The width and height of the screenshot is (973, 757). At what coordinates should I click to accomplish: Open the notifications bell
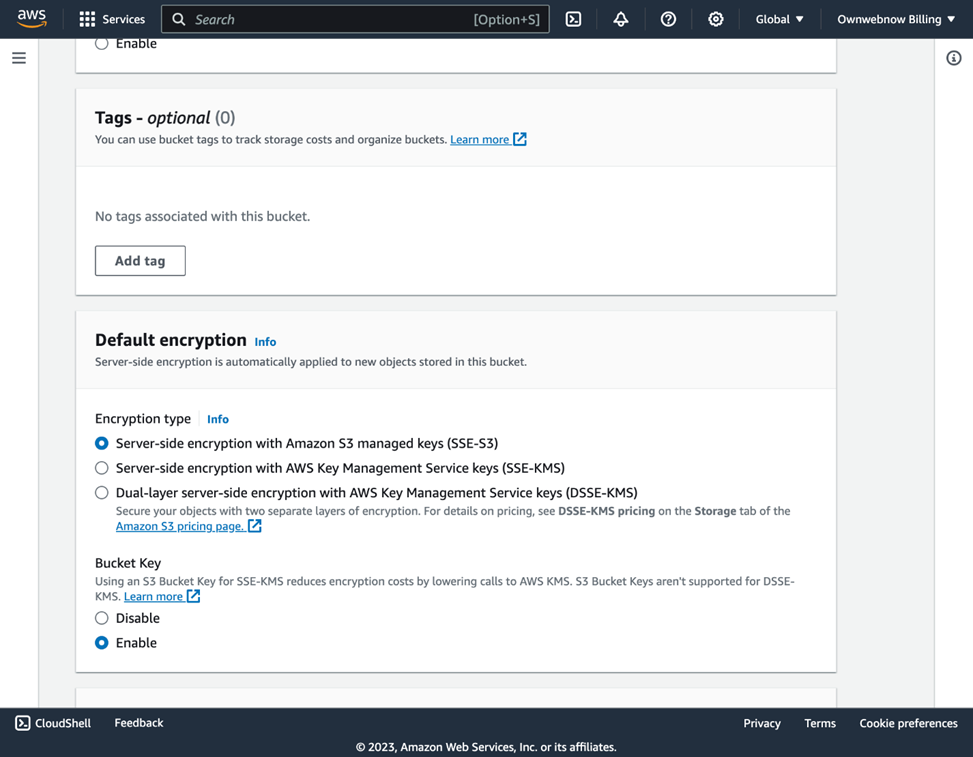pos(621,19)
